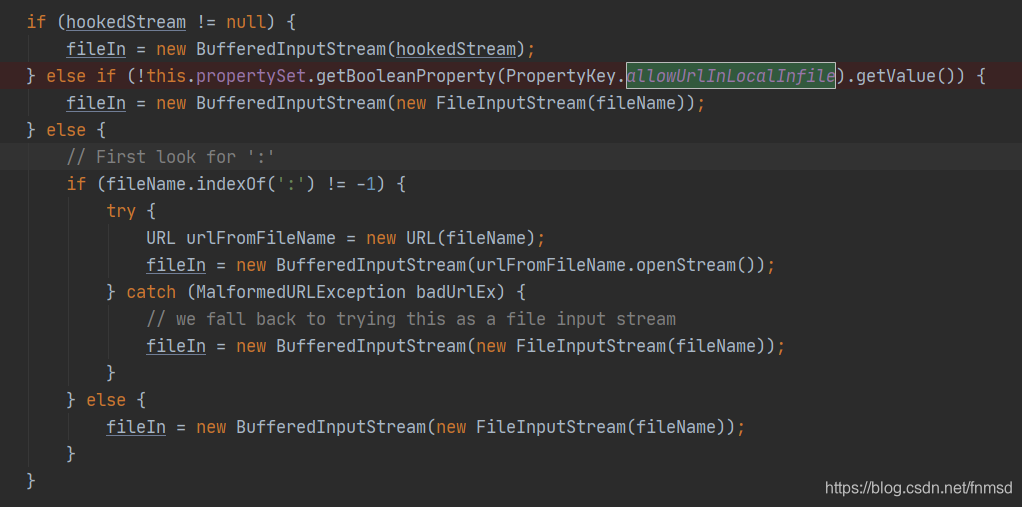This screenshot has height=507, width=1022.
Task: Click fileIn on the urlFromFileName.openStream line
Action: 177,265
